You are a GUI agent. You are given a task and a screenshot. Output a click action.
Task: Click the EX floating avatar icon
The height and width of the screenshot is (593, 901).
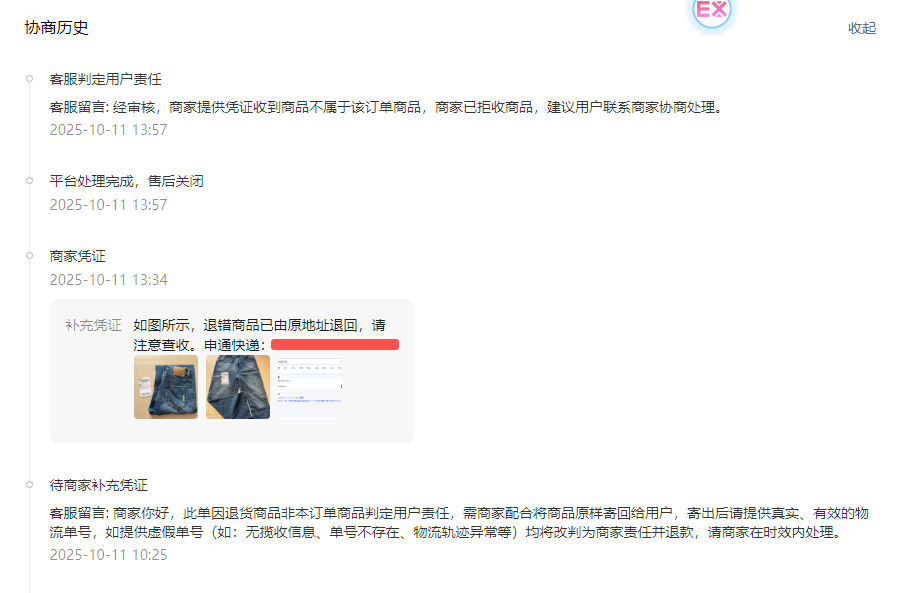coord(711,10)
